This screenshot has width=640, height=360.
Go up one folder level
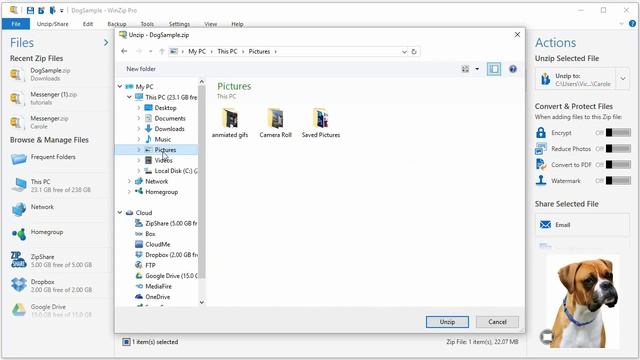[162, 51]
